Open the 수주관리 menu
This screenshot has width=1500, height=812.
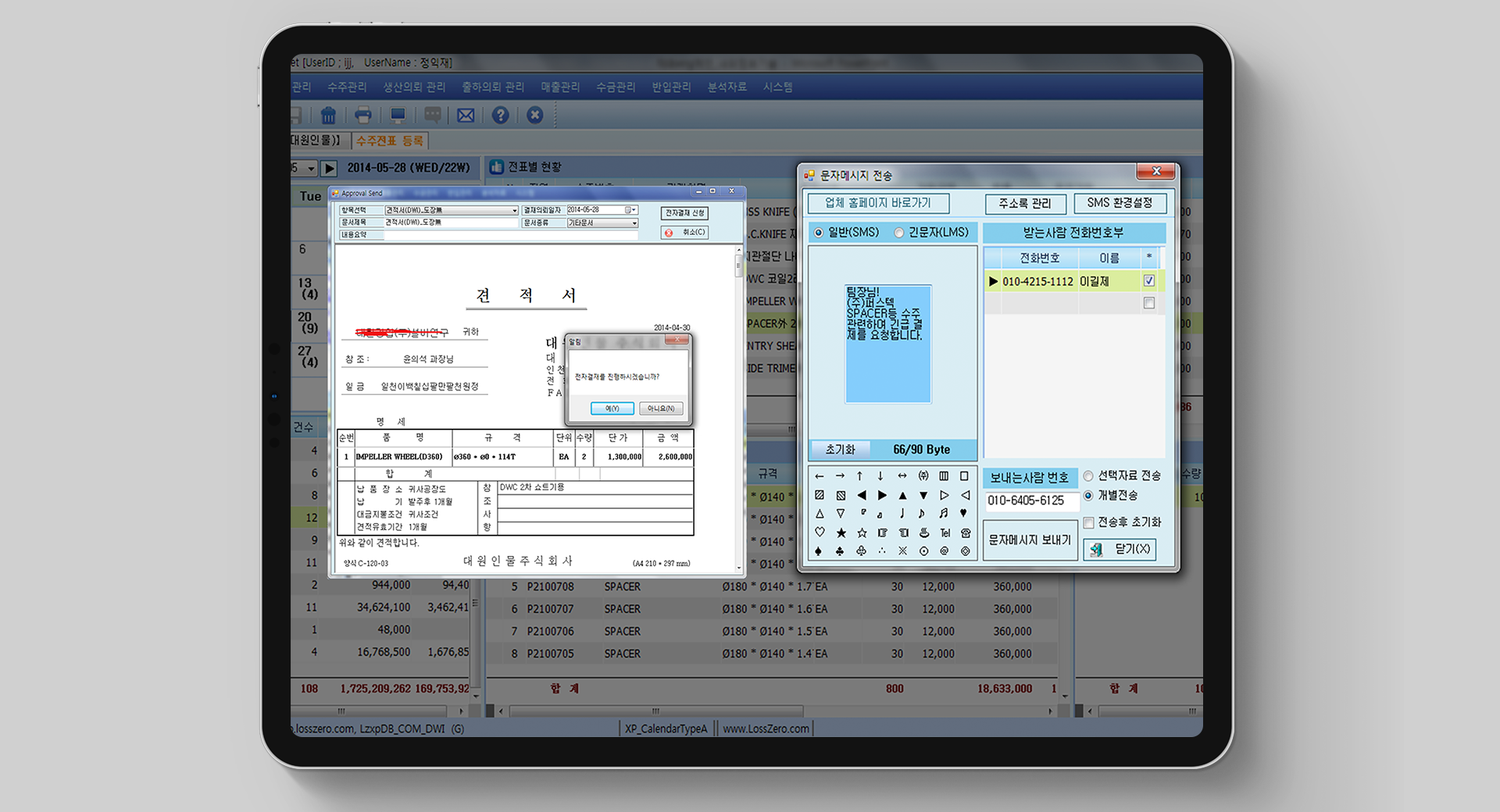(347, 87)
